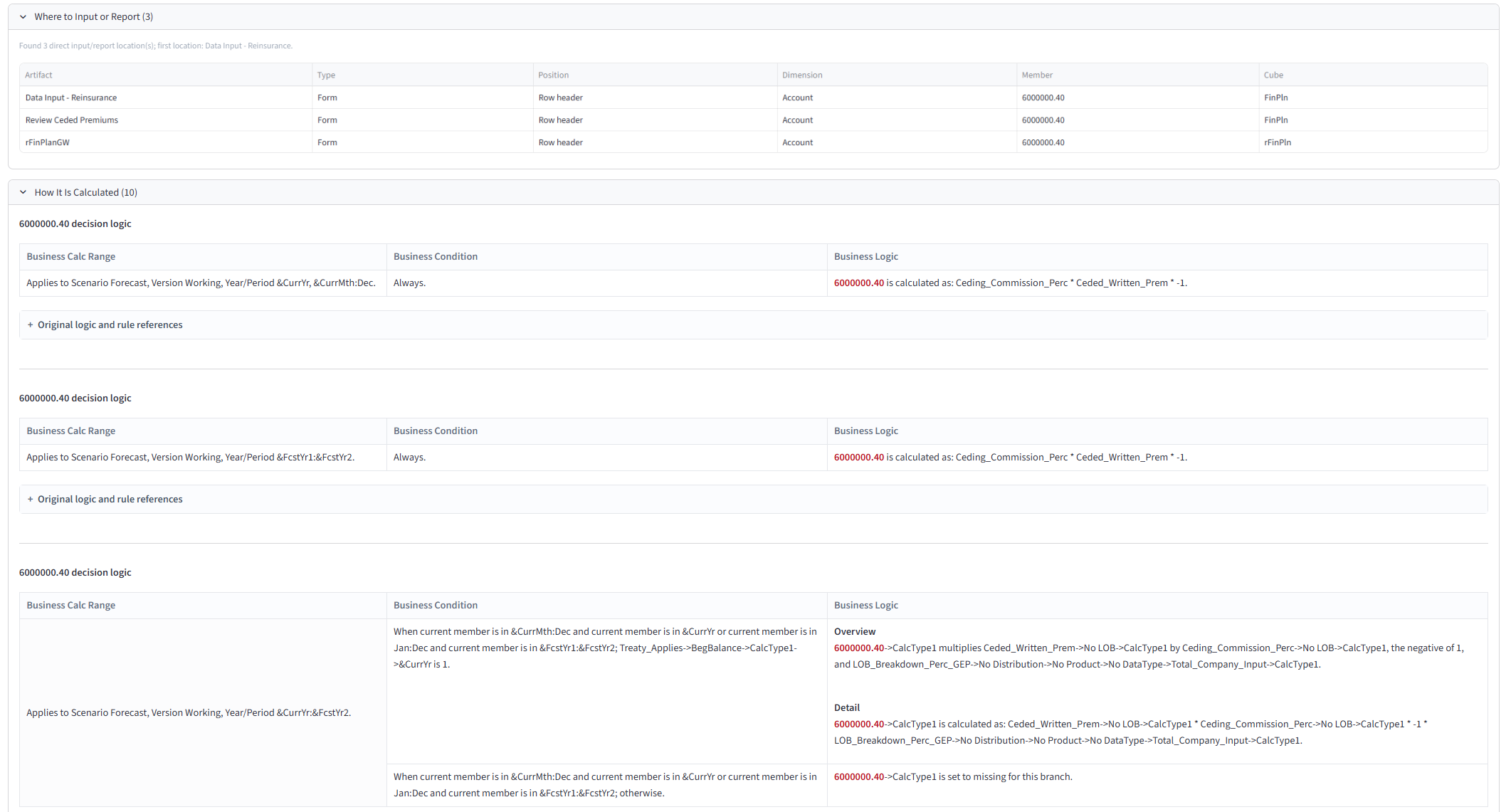This screenshot has width=1511, height=812.
Task: Click the rFinPln cube cell
Action: tap(1278, 142)
